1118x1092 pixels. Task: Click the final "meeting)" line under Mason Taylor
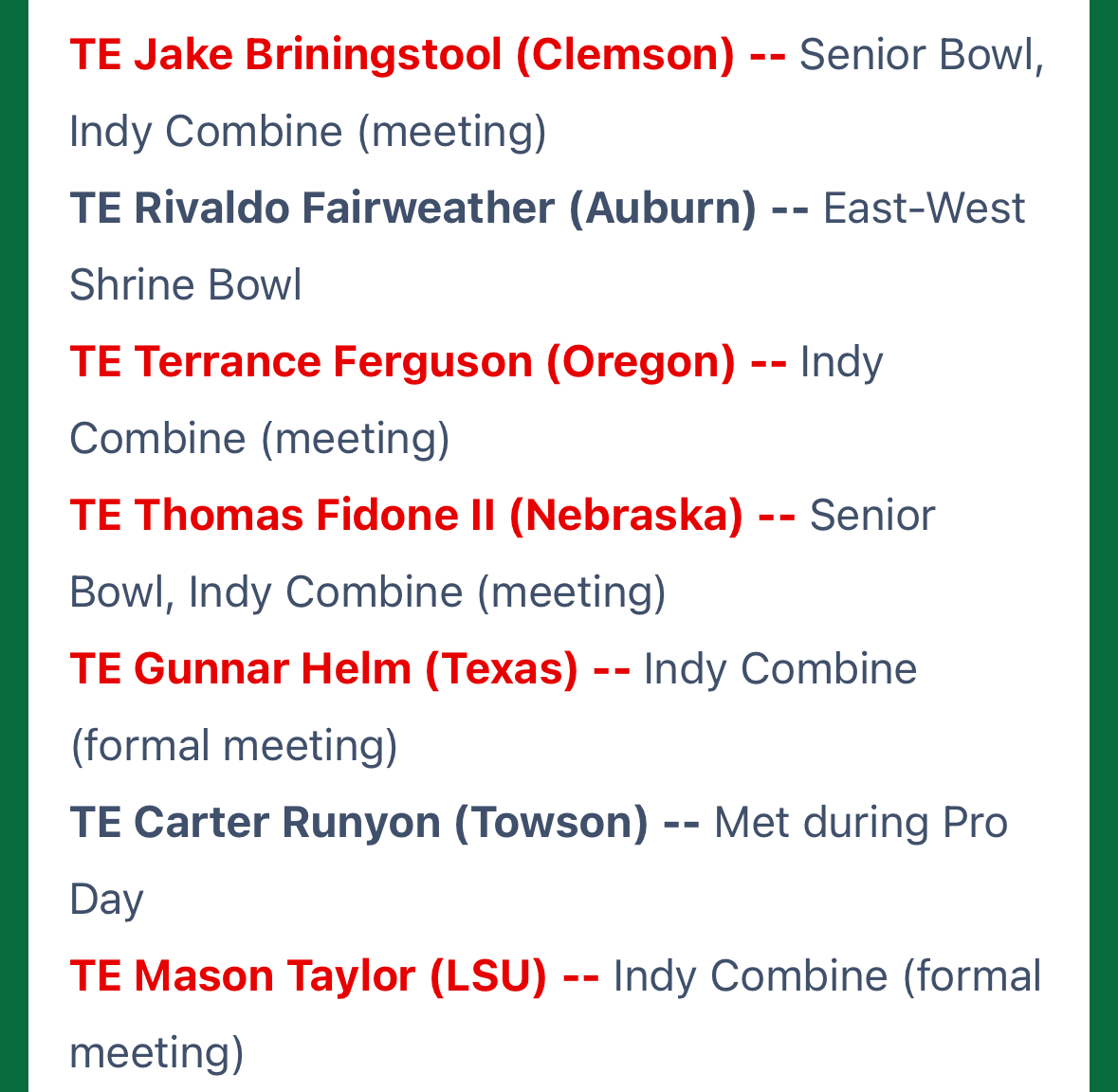point(156,1053)
